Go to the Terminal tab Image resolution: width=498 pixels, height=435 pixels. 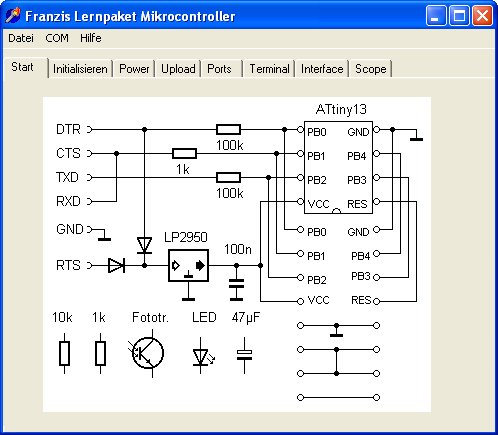tap(269, 69)
